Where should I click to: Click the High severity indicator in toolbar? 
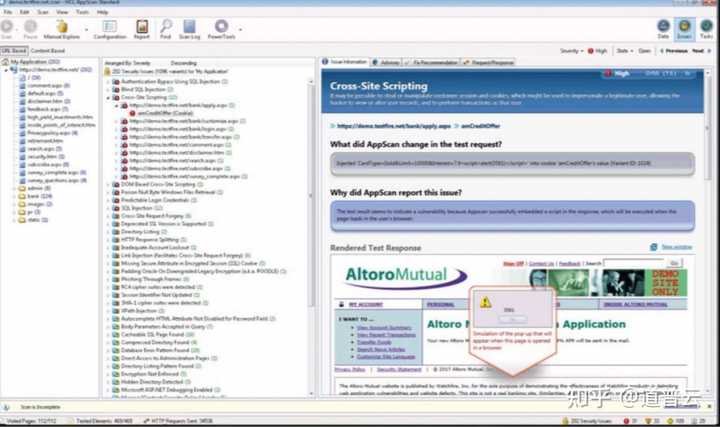point(597,51)
